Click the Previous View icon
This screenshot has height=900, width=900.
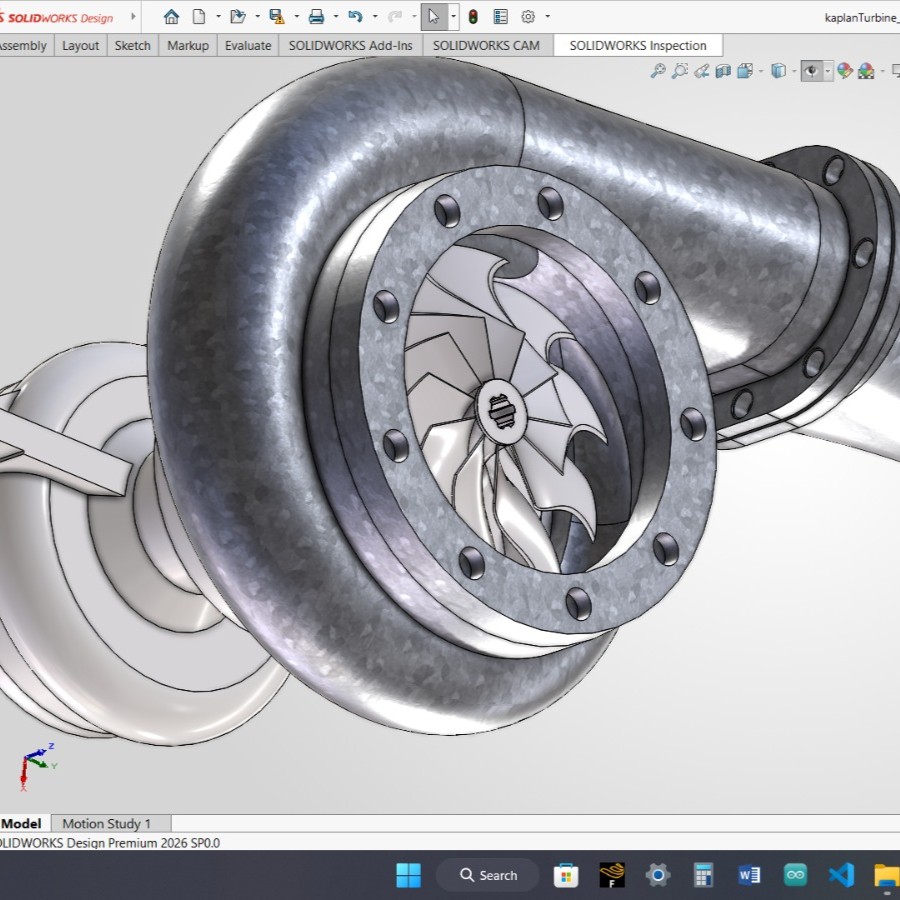[702, 71]
